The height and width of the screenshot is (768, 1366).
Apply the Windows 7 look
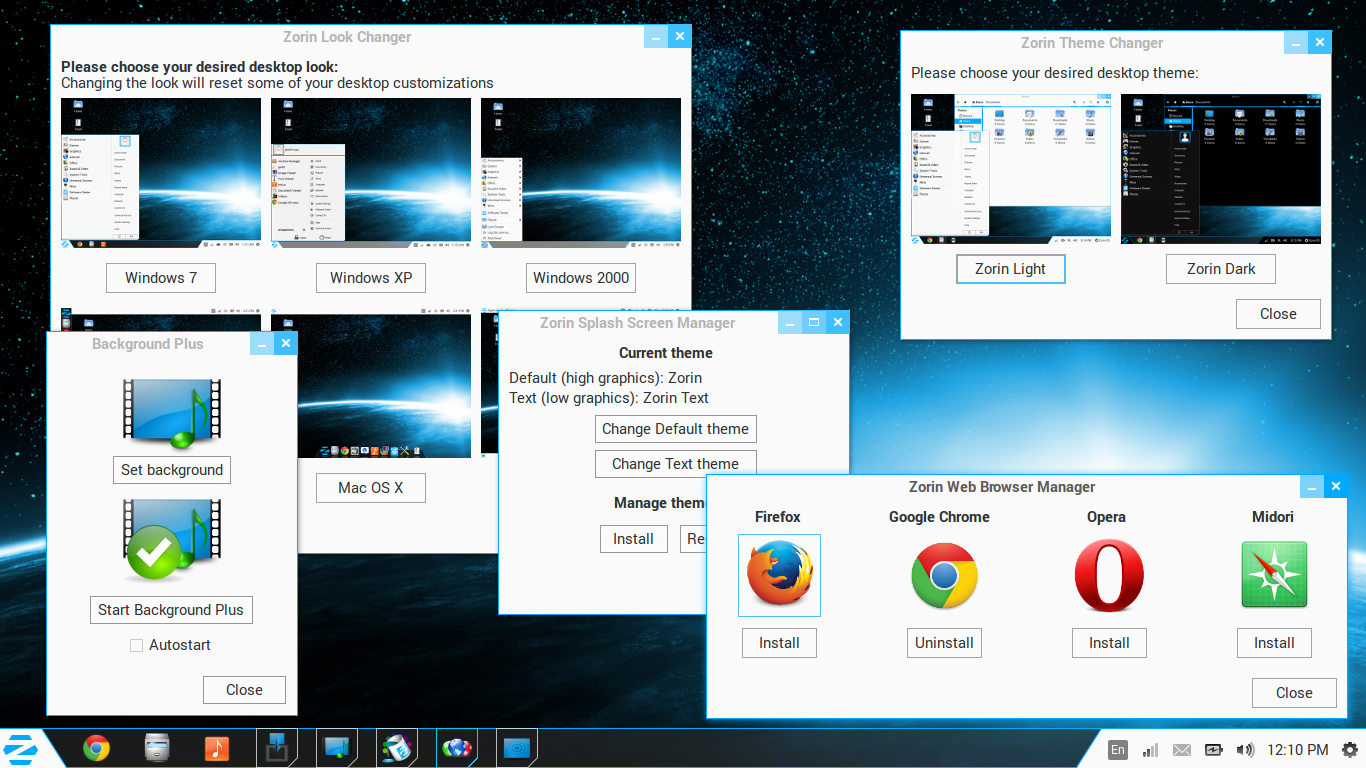(161, 278)
